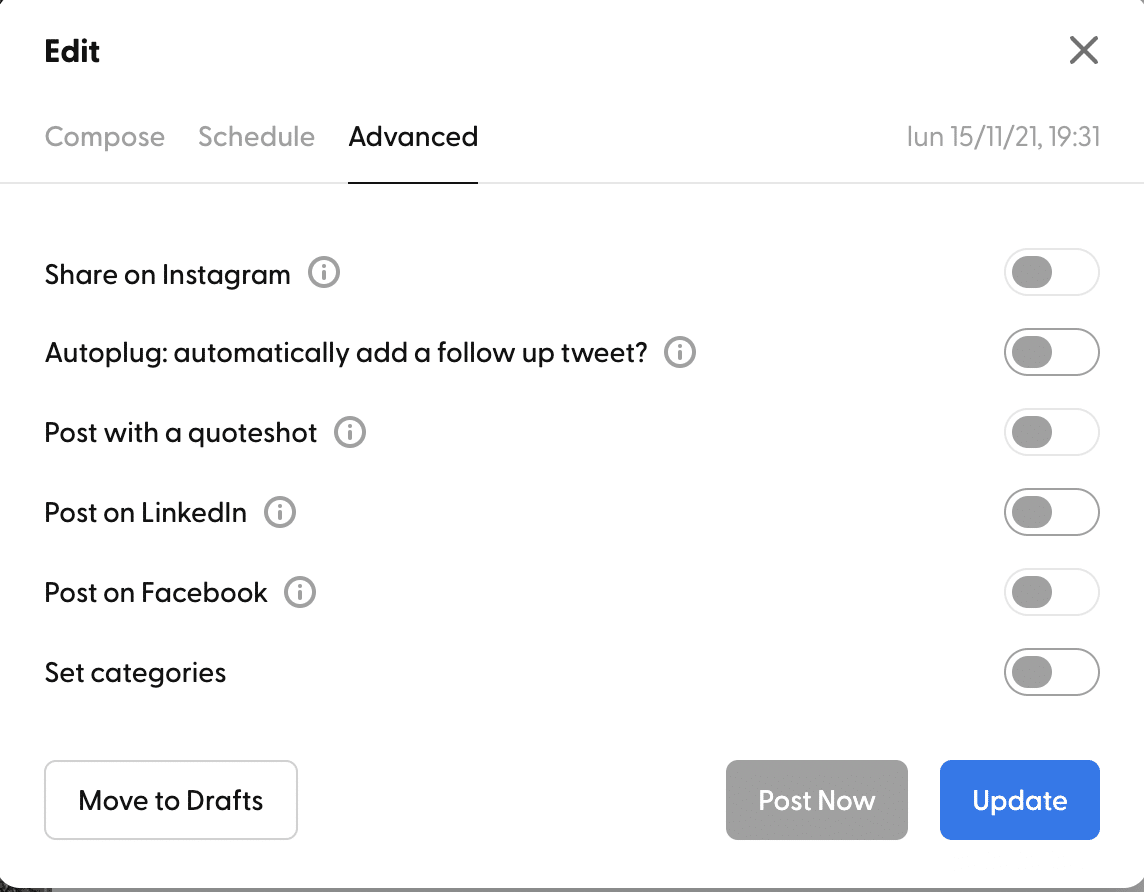Open info icon beside Share on Instagram
This screenshot has height=892, width=1144.
[324, 273]
